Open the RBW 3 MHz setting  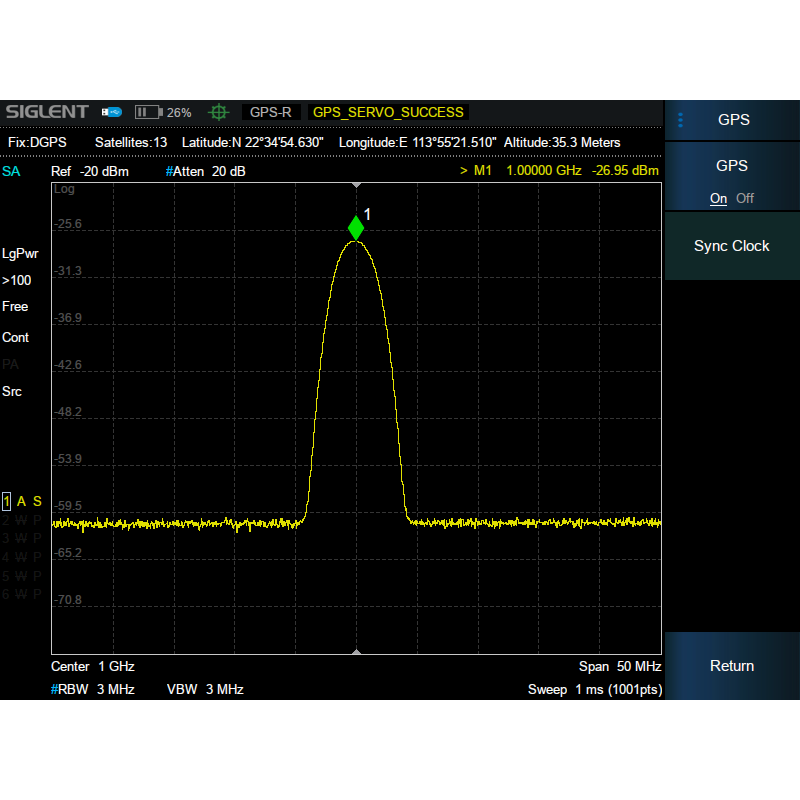click(93, 689)
